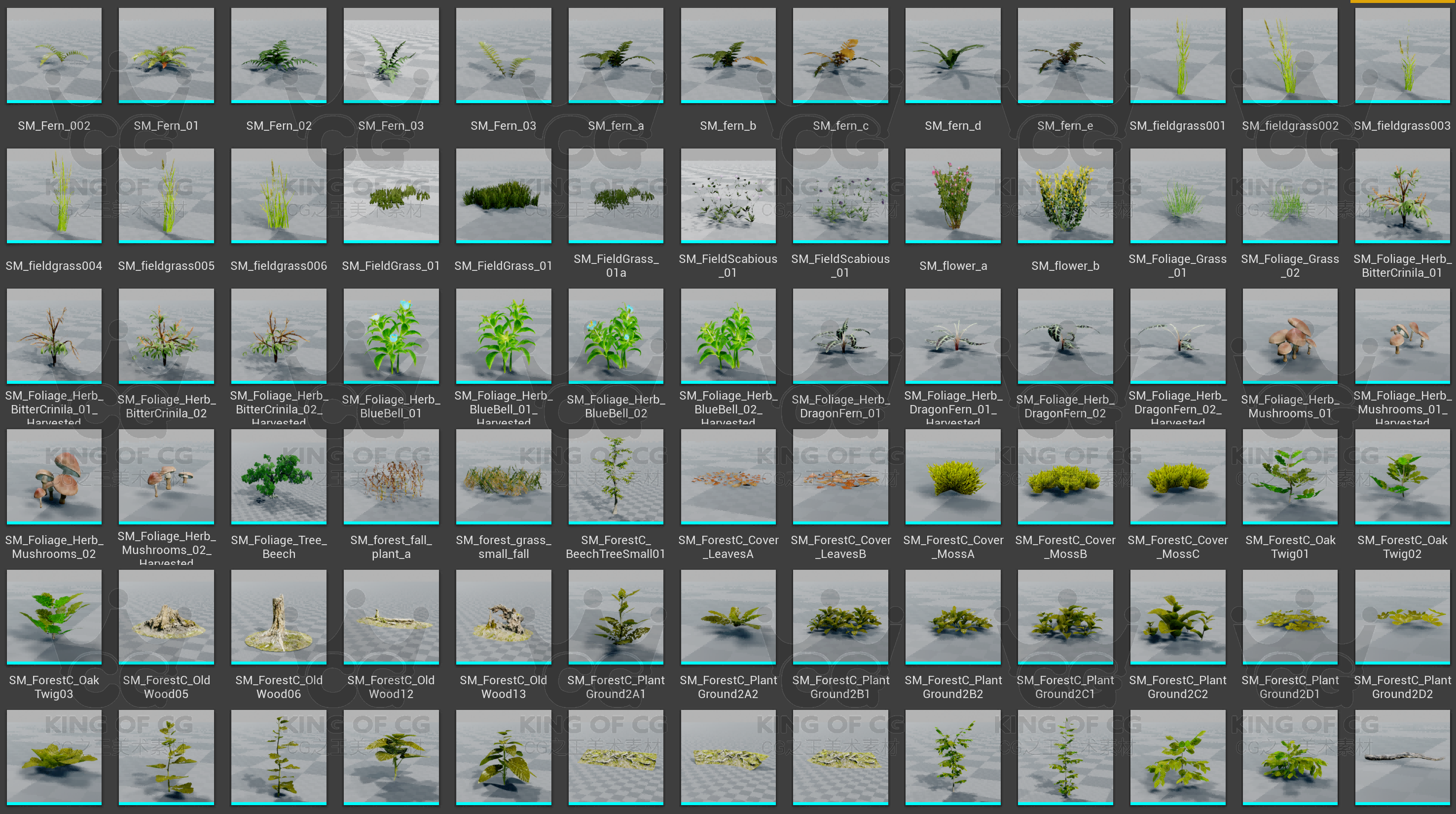Select the SM_Fern_002 asset thumbnail
This screenshot has width=1456, height=814.
point(54,55)
